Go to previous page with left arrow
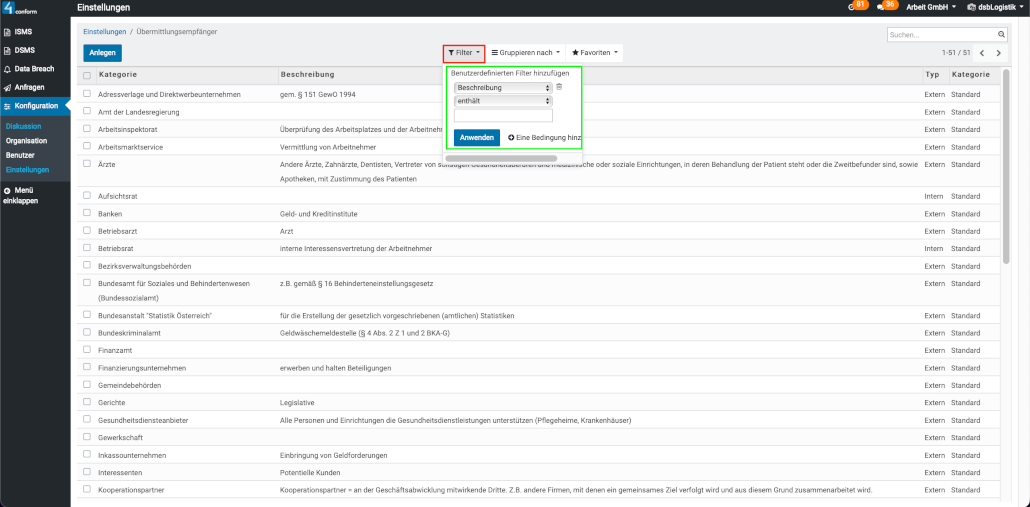Viewport: 1030px width, 507px height. [x=981, y=53]
